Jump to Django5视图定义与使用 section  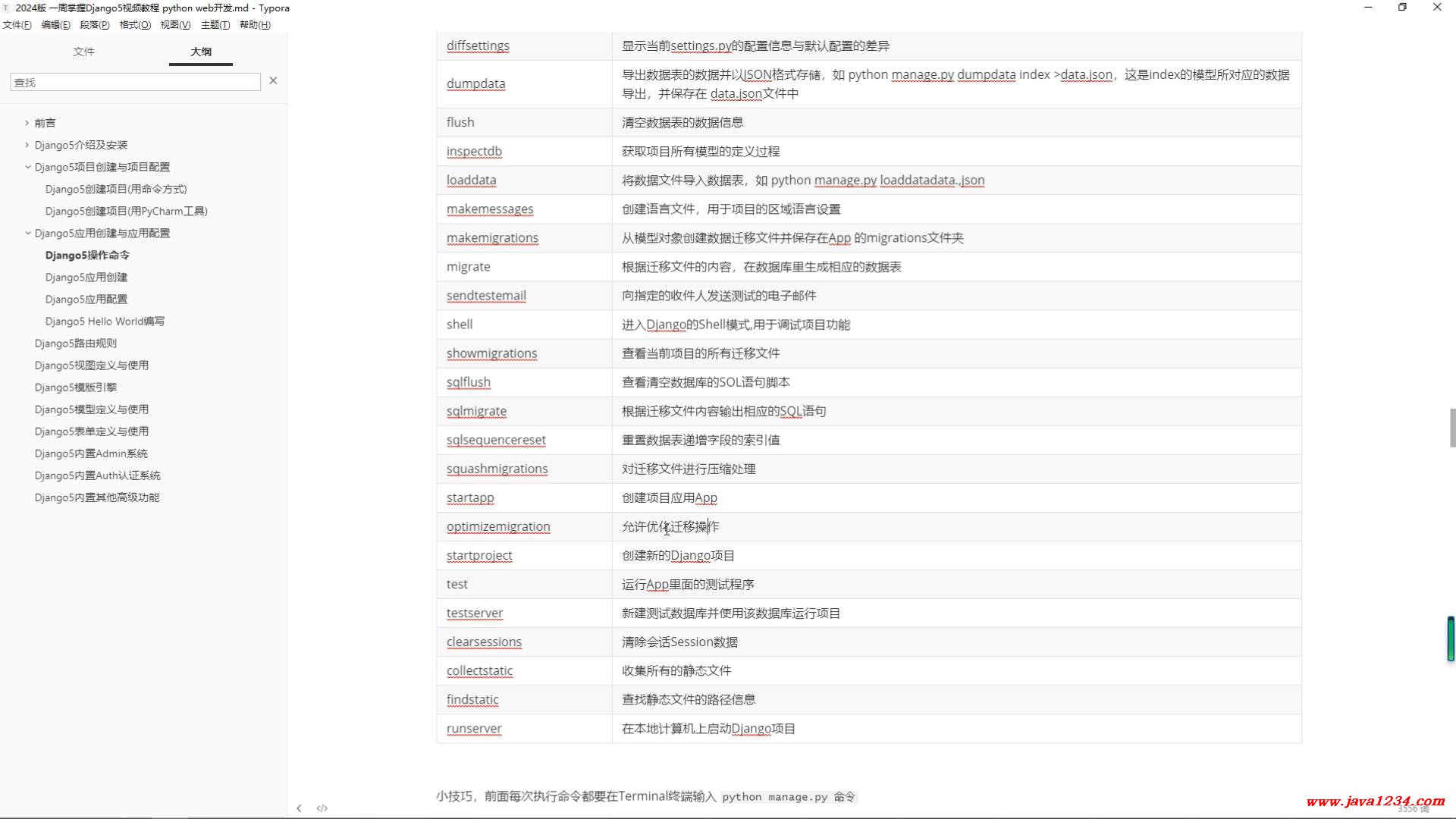[92, 365]
